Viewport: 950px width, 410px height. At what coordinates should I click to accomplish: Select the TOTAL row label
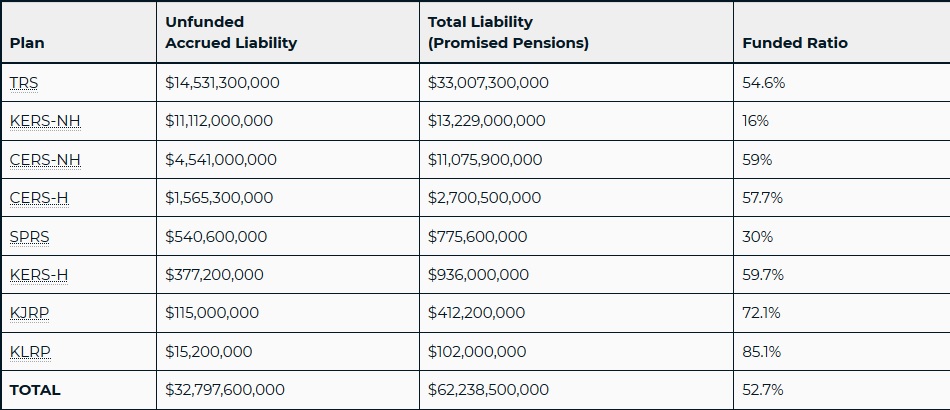click(35, 390)
